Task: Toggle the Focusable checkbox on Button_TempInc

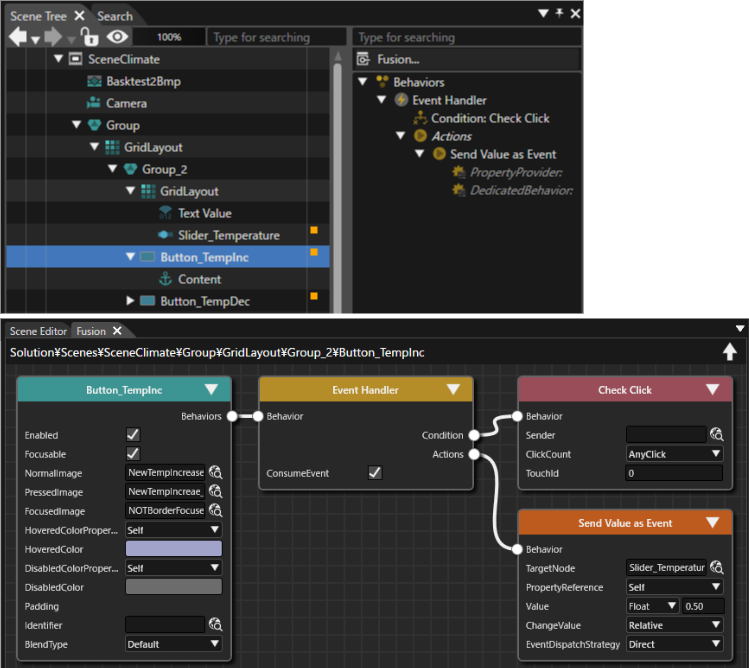Action: tap(133, 453)
